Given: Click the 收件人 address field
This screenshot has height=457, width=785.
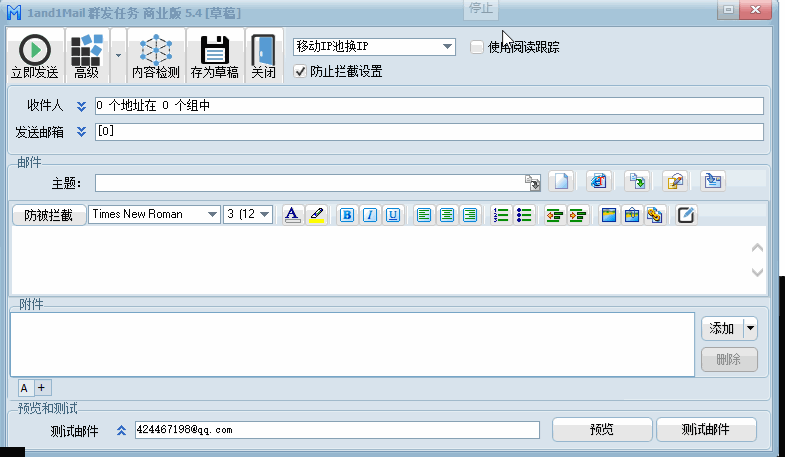Looking at the screenshot, I should coord(429,106).
